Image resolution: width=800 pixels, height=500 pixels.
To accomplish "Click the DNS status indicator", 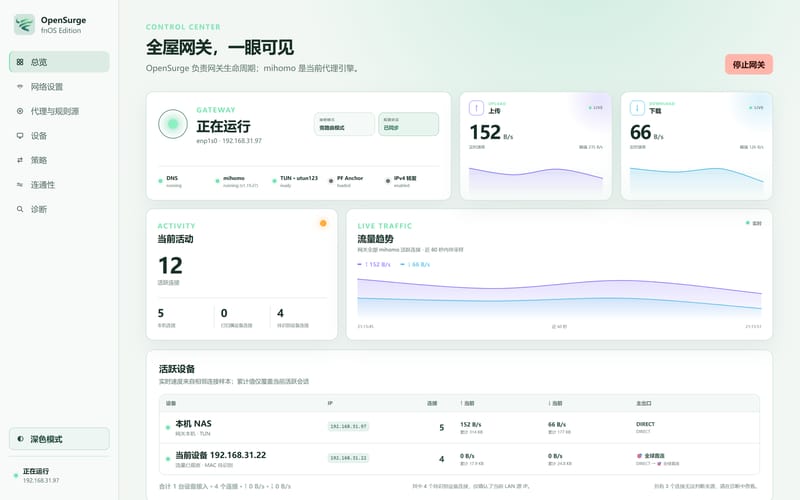I will point(170,181).
